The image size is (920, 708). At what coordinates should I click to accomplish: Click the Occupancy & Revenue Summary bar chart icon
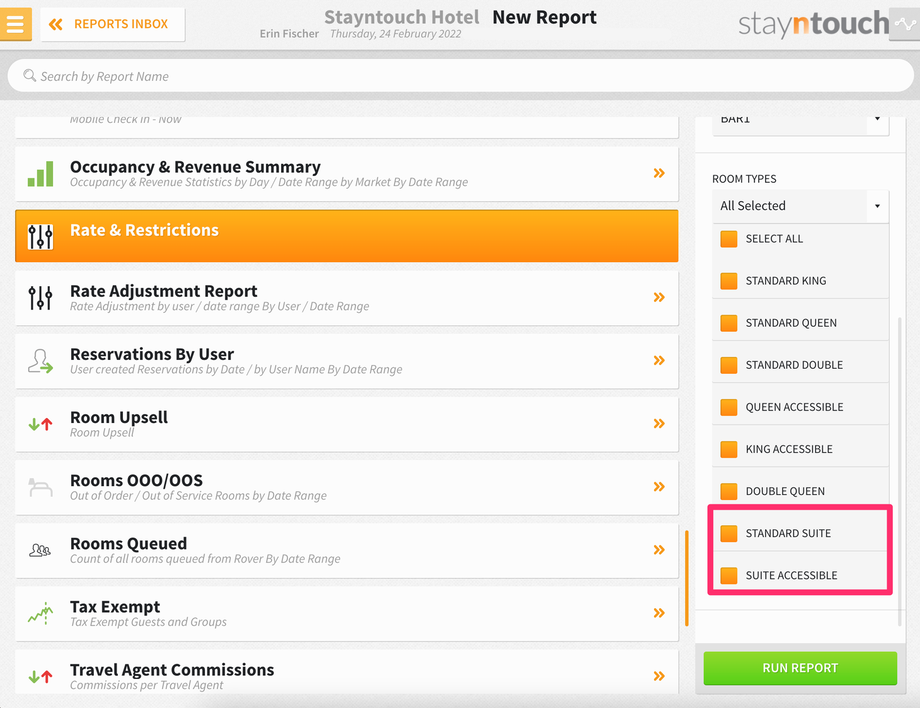point(40,174)
